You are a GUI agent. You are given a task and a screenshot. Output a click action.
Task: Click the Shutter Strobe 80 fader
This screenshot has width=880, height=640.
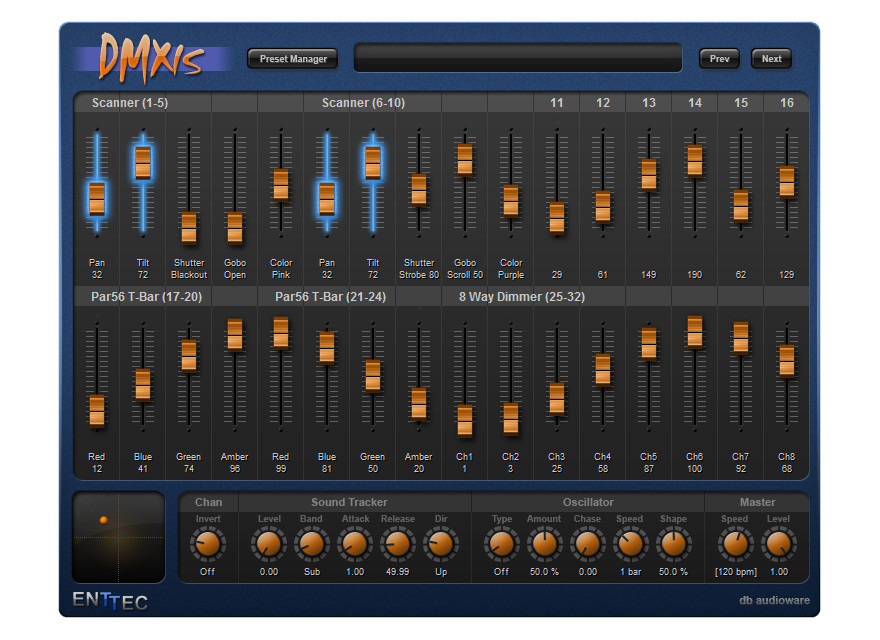coord(419,189)
